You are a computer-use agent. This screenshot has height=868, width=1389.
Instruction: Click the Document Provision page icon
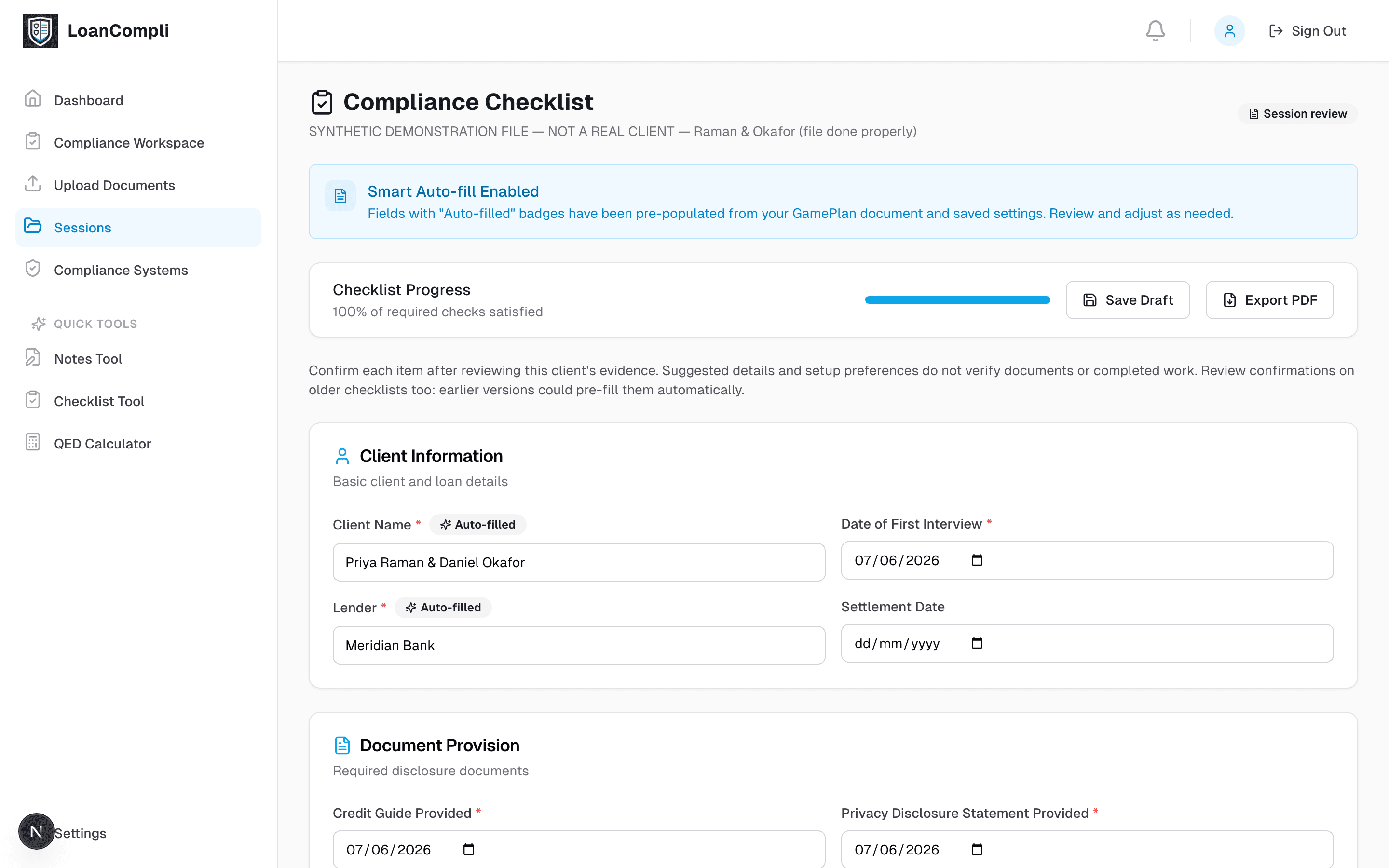point(342,746)
